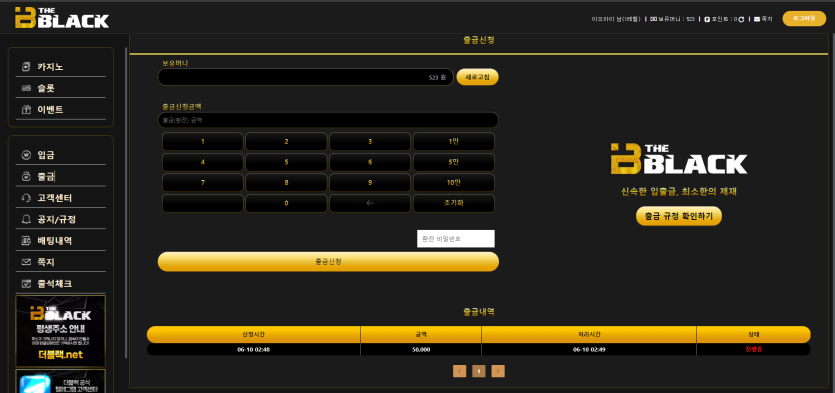This screenshot has width=835, height=393.
Task: Add 10만 using the keypad
Action: pos(454,183)
